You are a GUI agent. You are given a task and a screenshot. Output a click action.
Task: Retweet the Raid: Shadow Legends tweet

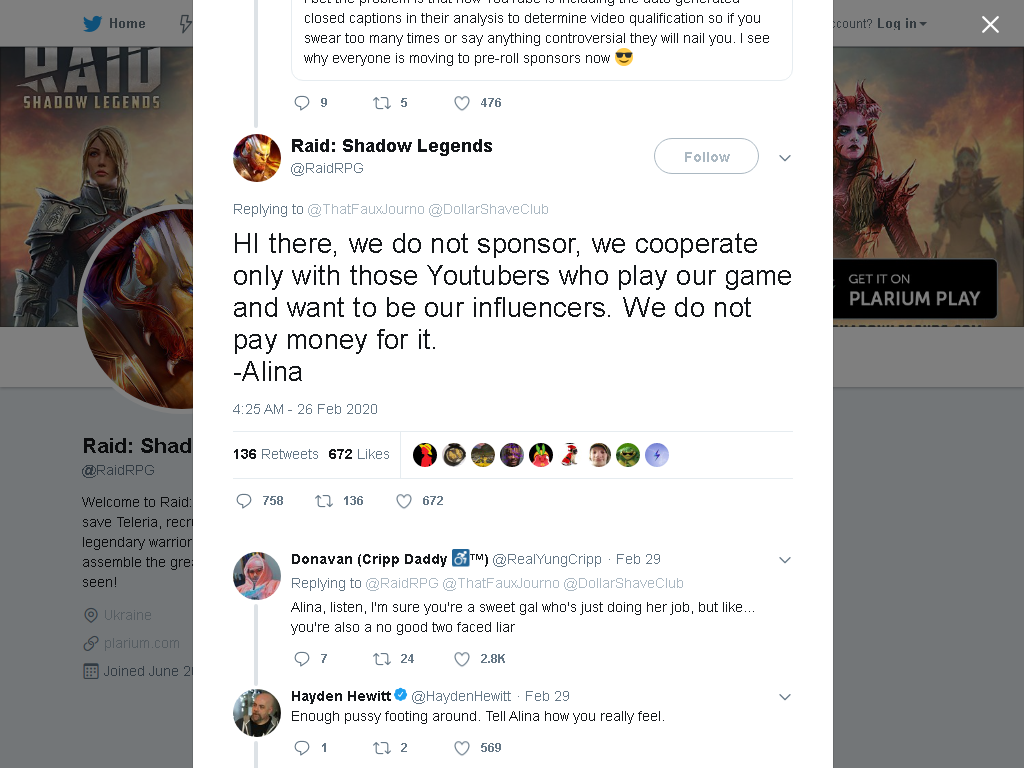[x=324, y=501]
